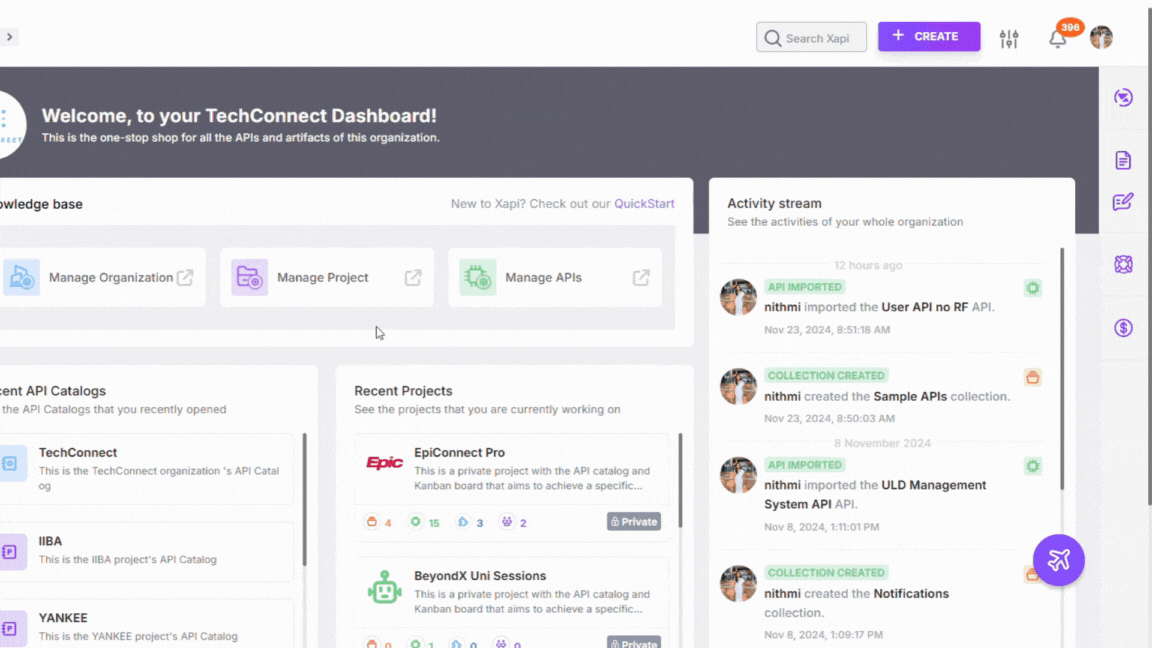
Task: Open the Sample APIs collection link
Action: pos(910,396)
